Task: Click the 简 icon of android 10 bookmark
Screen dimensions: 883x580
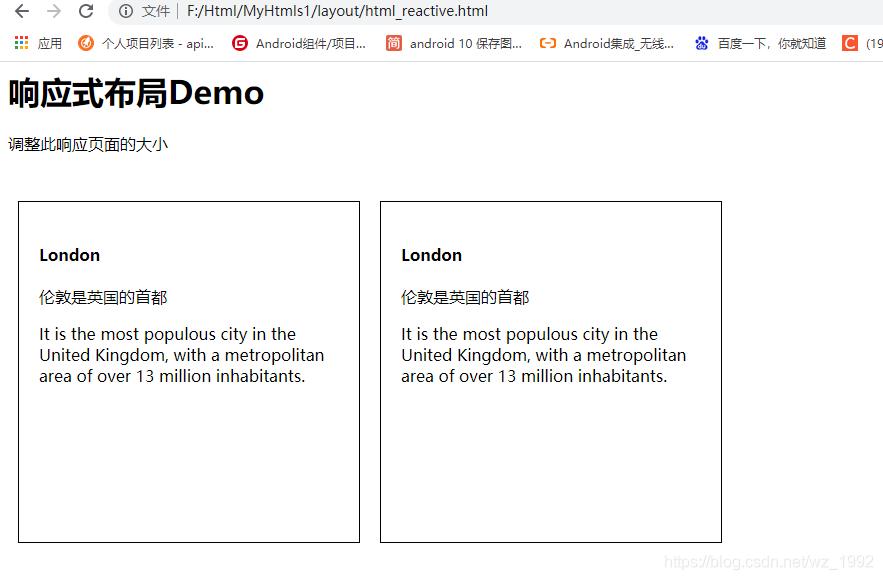Action: pyautogui.click(x=394, y=43)
